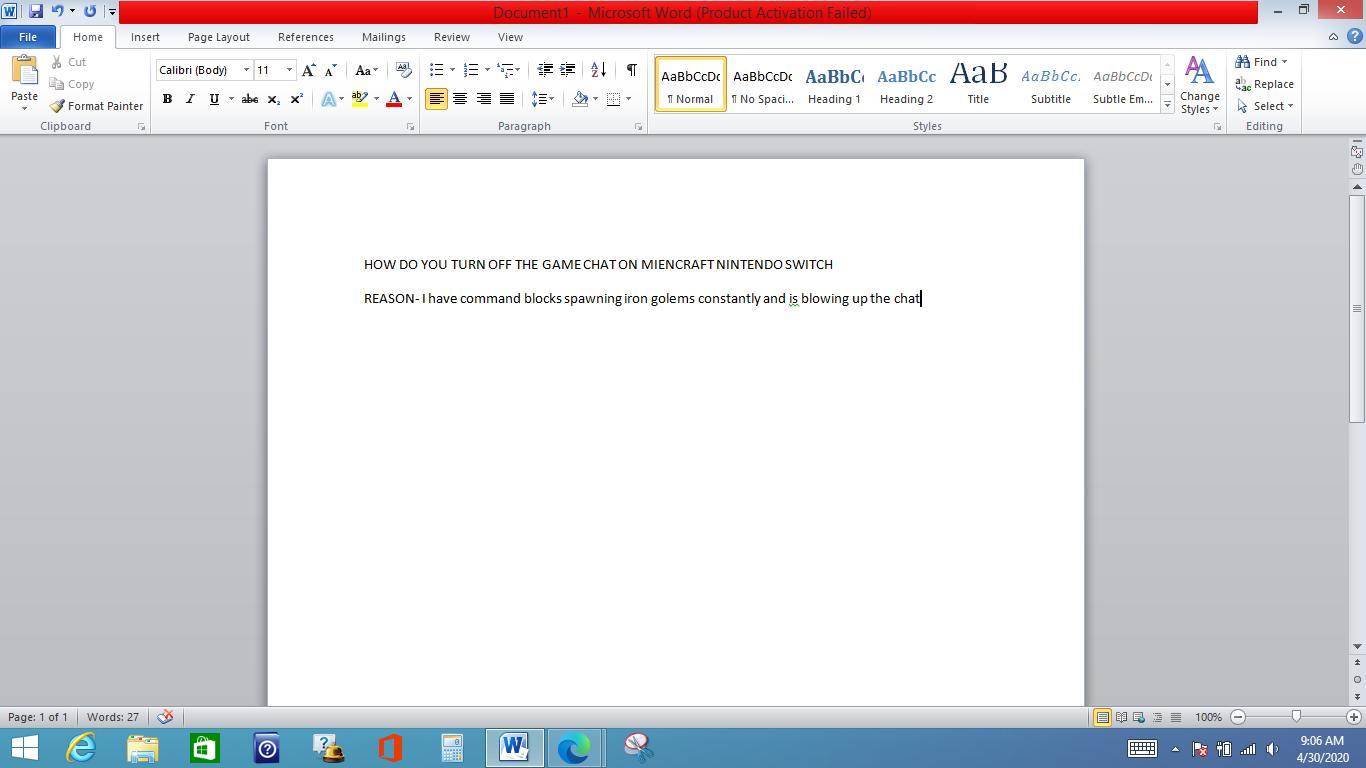Image resolution: width=1366 pixels, height=768 pixels.
Task: Switch to Outline view
Action: [1158, 717]
